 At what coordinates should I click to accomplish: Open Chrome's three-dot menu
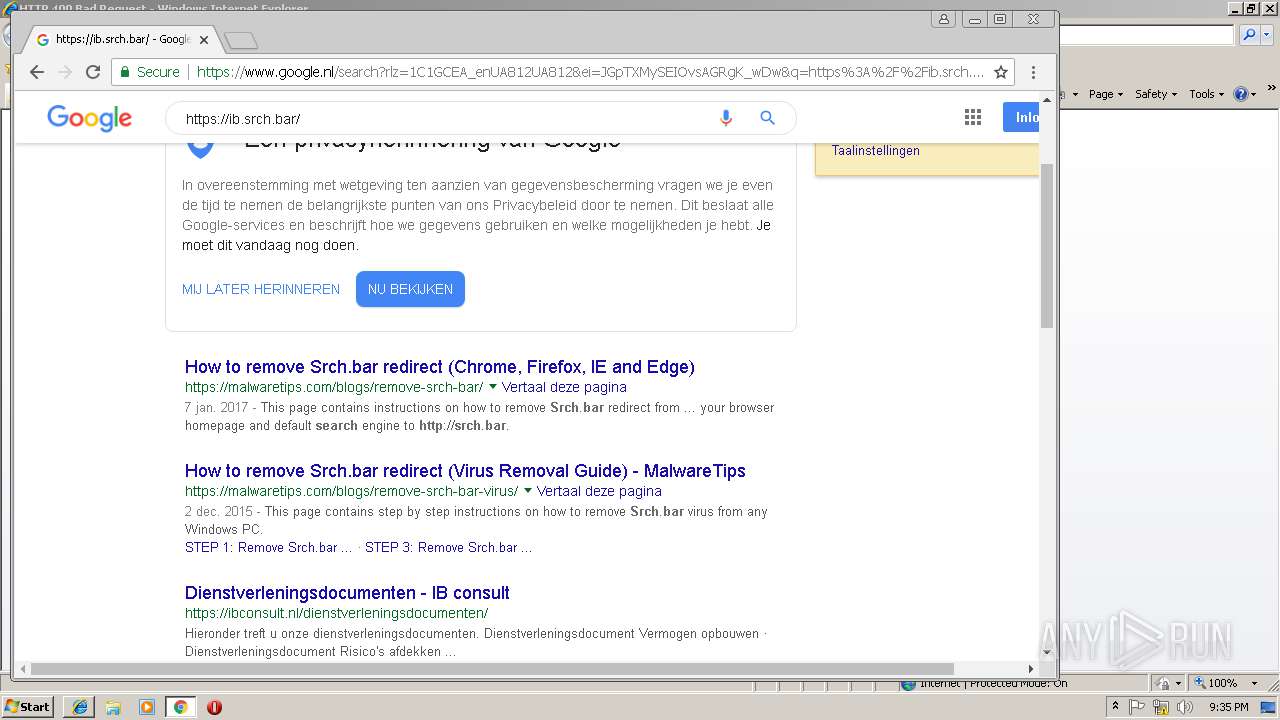point(1034,72)
